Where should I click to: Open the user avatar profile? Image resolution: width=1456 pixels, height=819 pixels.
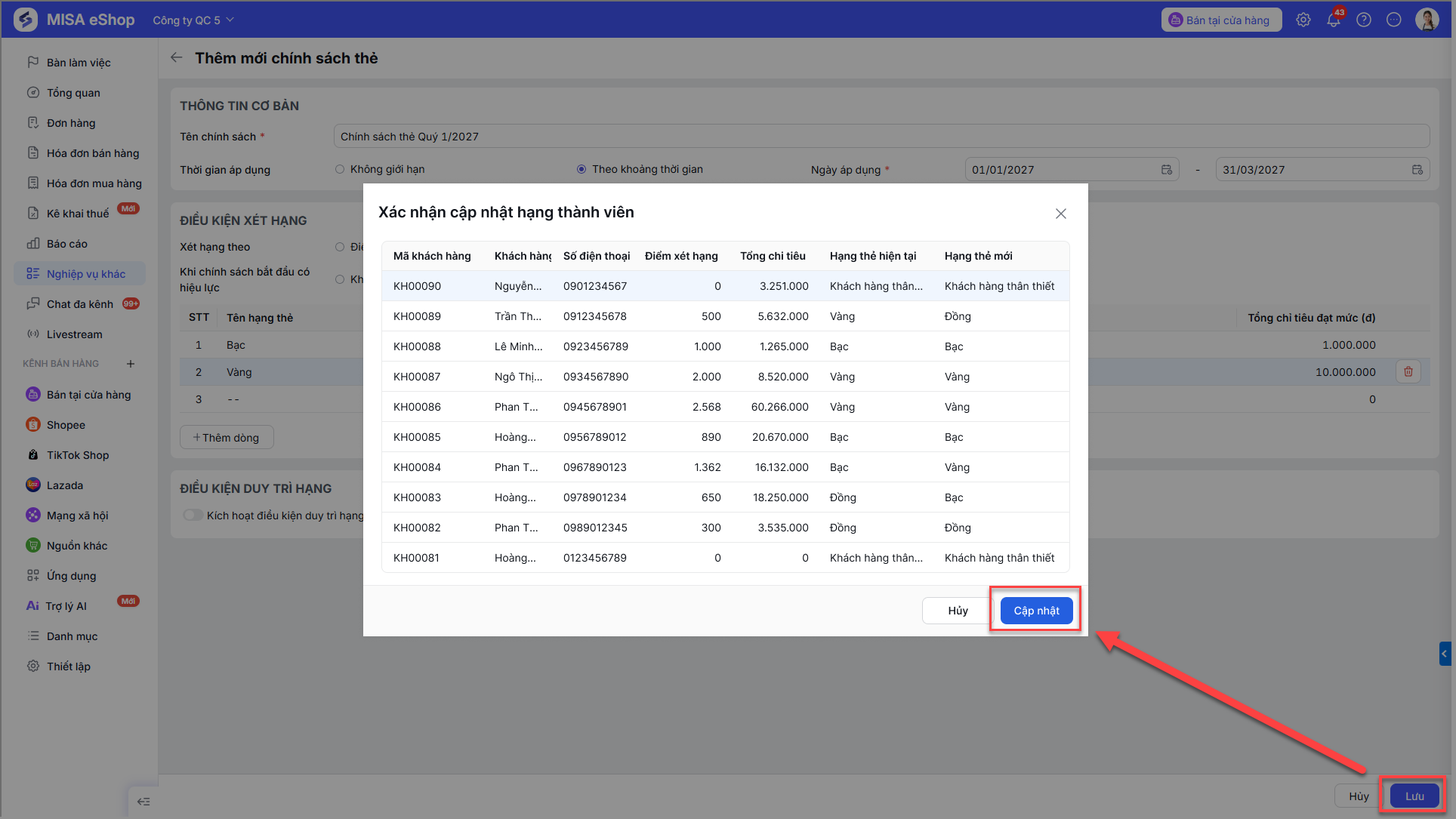click(x=1427, y=20)
